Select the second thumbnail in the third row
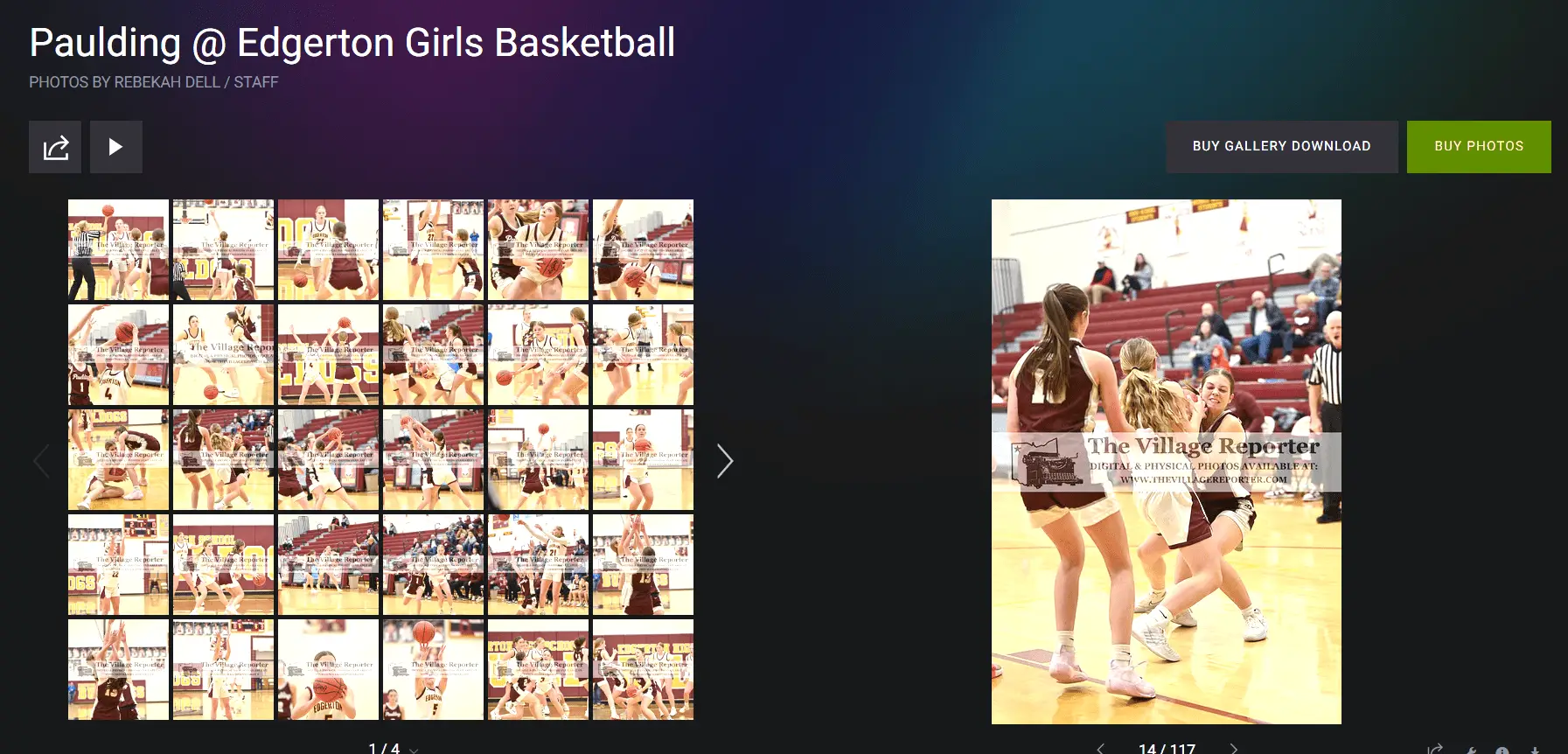Image resolution: width=1568 pixels, height=754 pixels. coord(223,460)
